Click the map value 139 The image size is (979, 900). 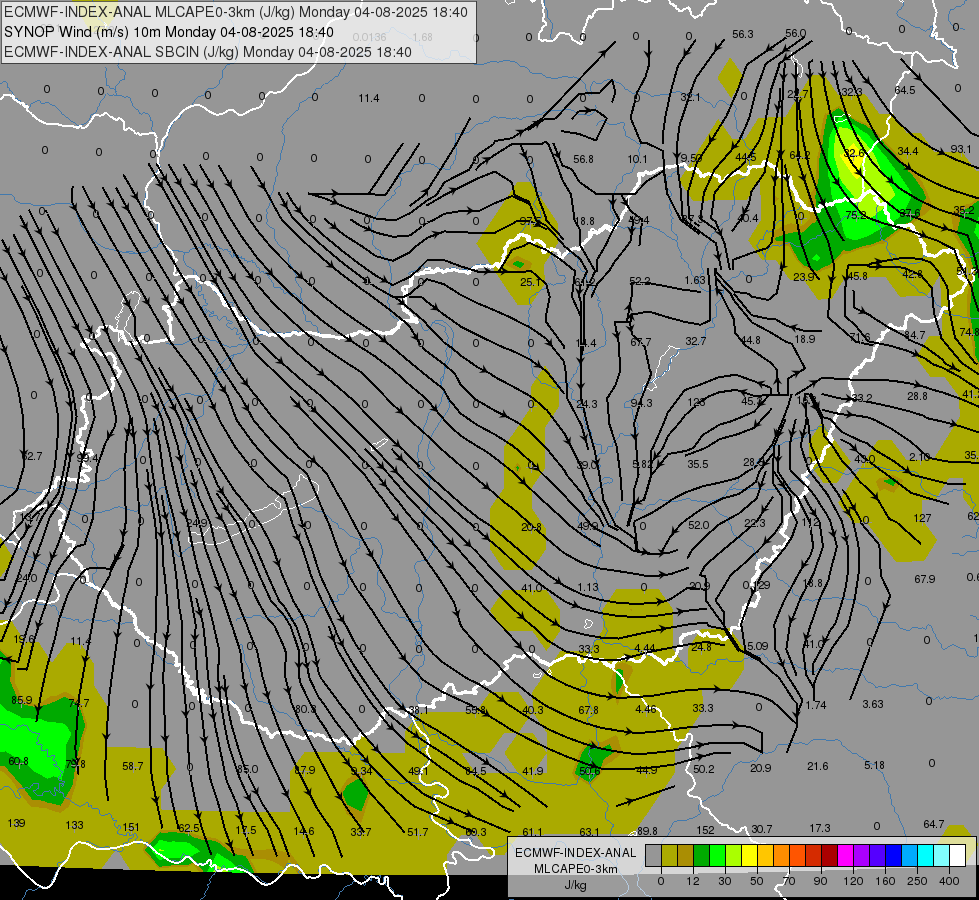pyautogui.click(x=16, y=823)
